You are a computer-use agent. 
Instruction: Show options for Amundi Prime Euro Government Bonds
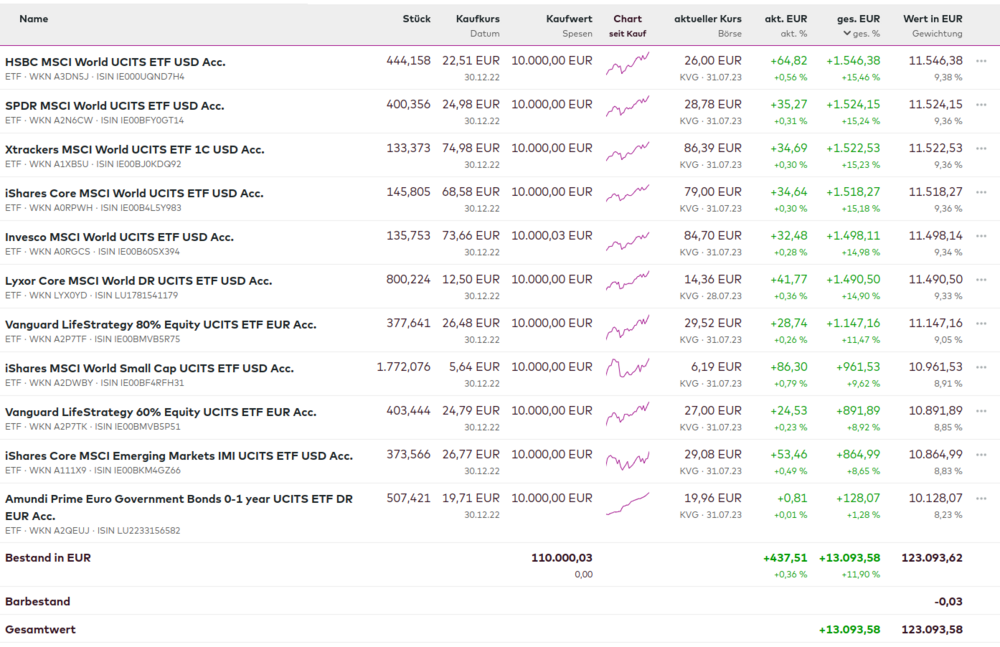coord(981,498)
